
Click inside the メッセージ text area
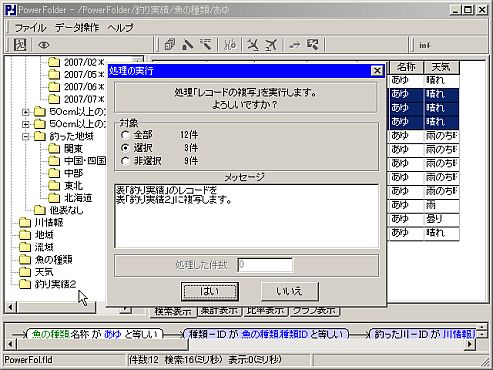pyautogui.click(x=247, y=216)
